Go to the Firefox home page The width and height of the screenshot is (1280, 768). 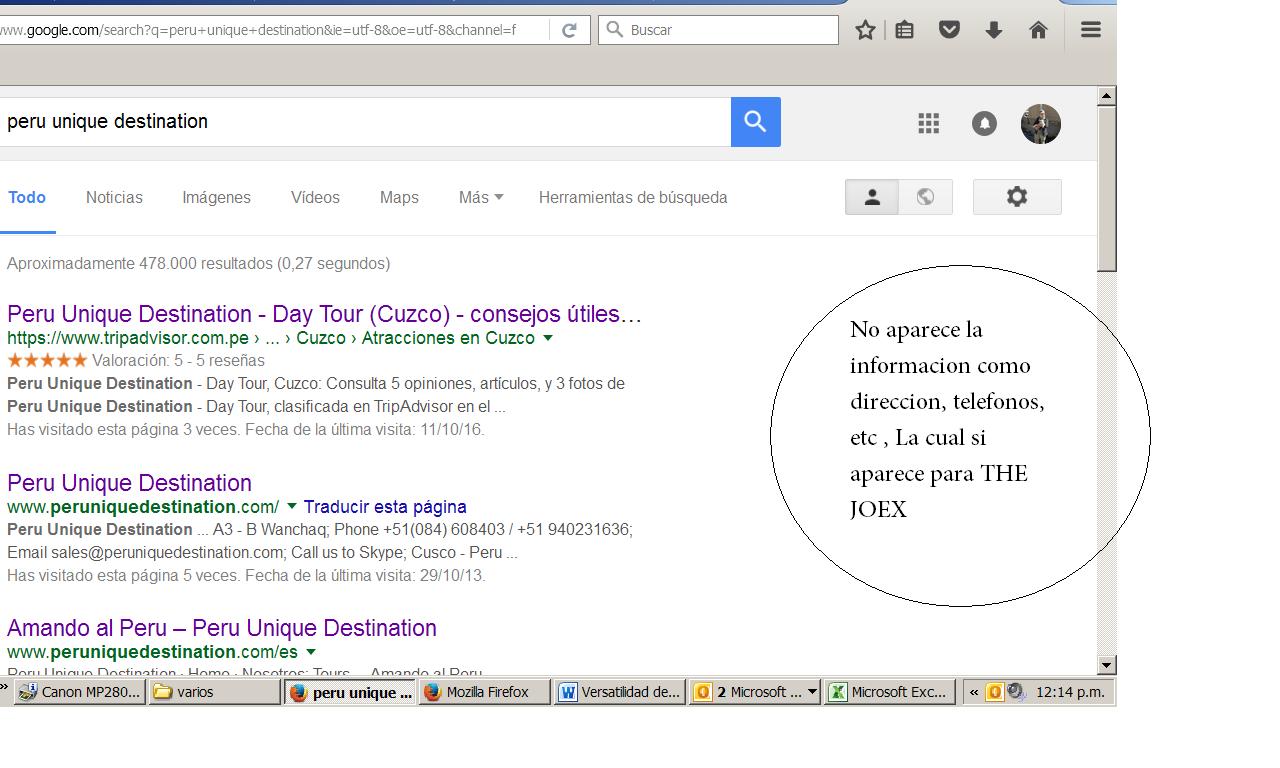1038,30
